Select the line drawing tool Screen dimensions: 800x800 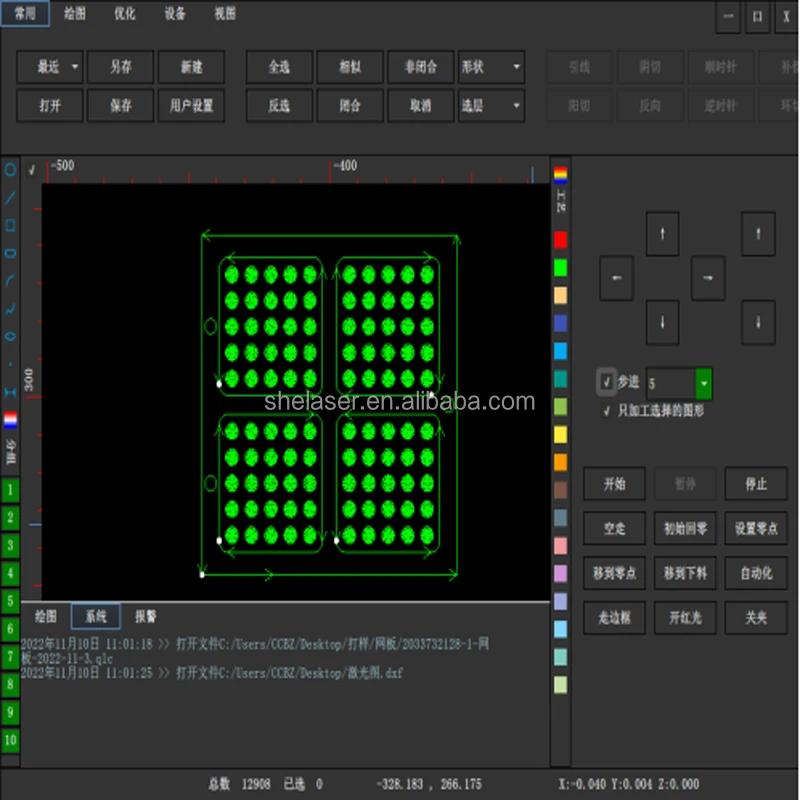[11, 198]
